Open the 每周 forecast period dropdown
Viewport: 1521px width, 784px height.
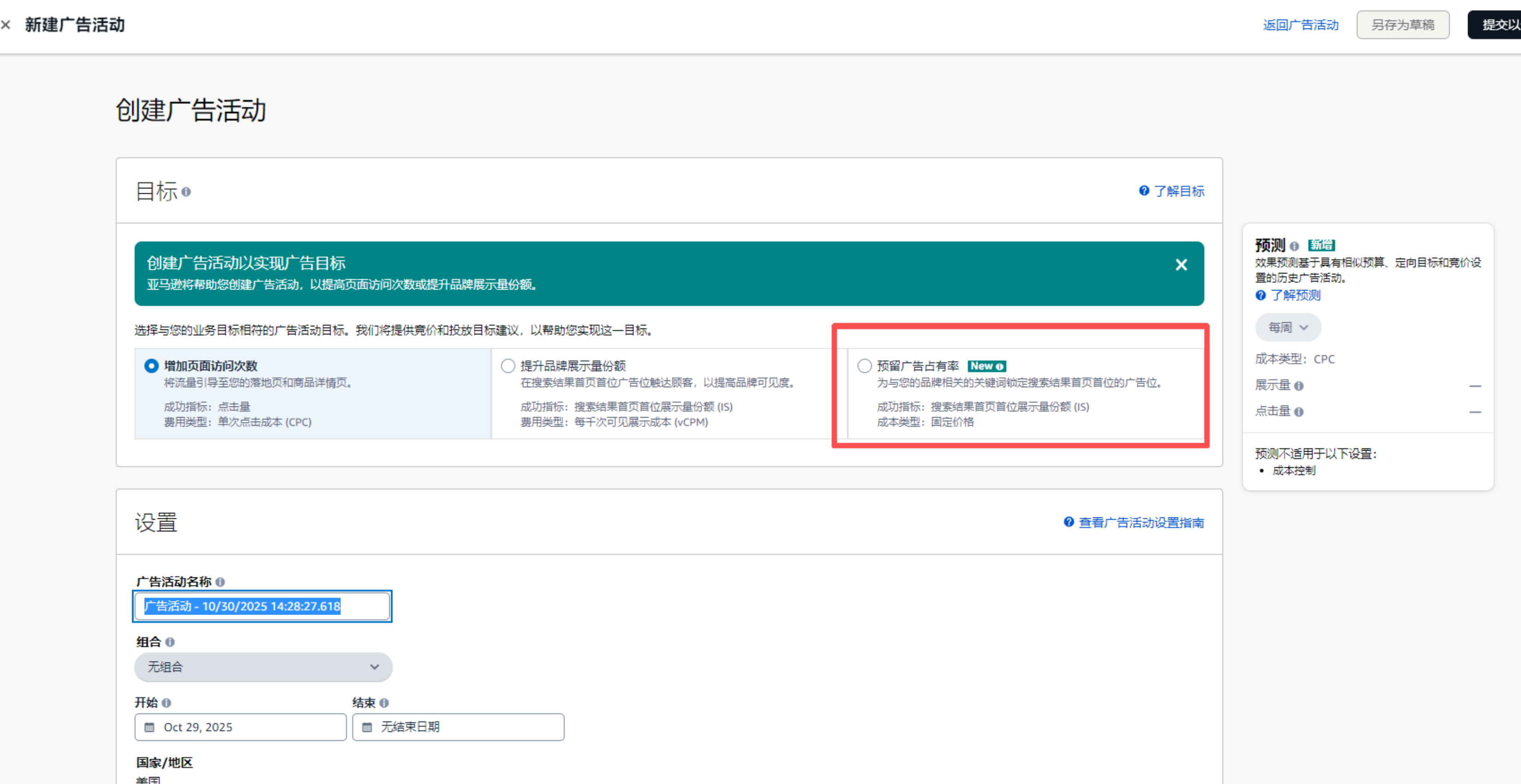tap(1288, 327)
